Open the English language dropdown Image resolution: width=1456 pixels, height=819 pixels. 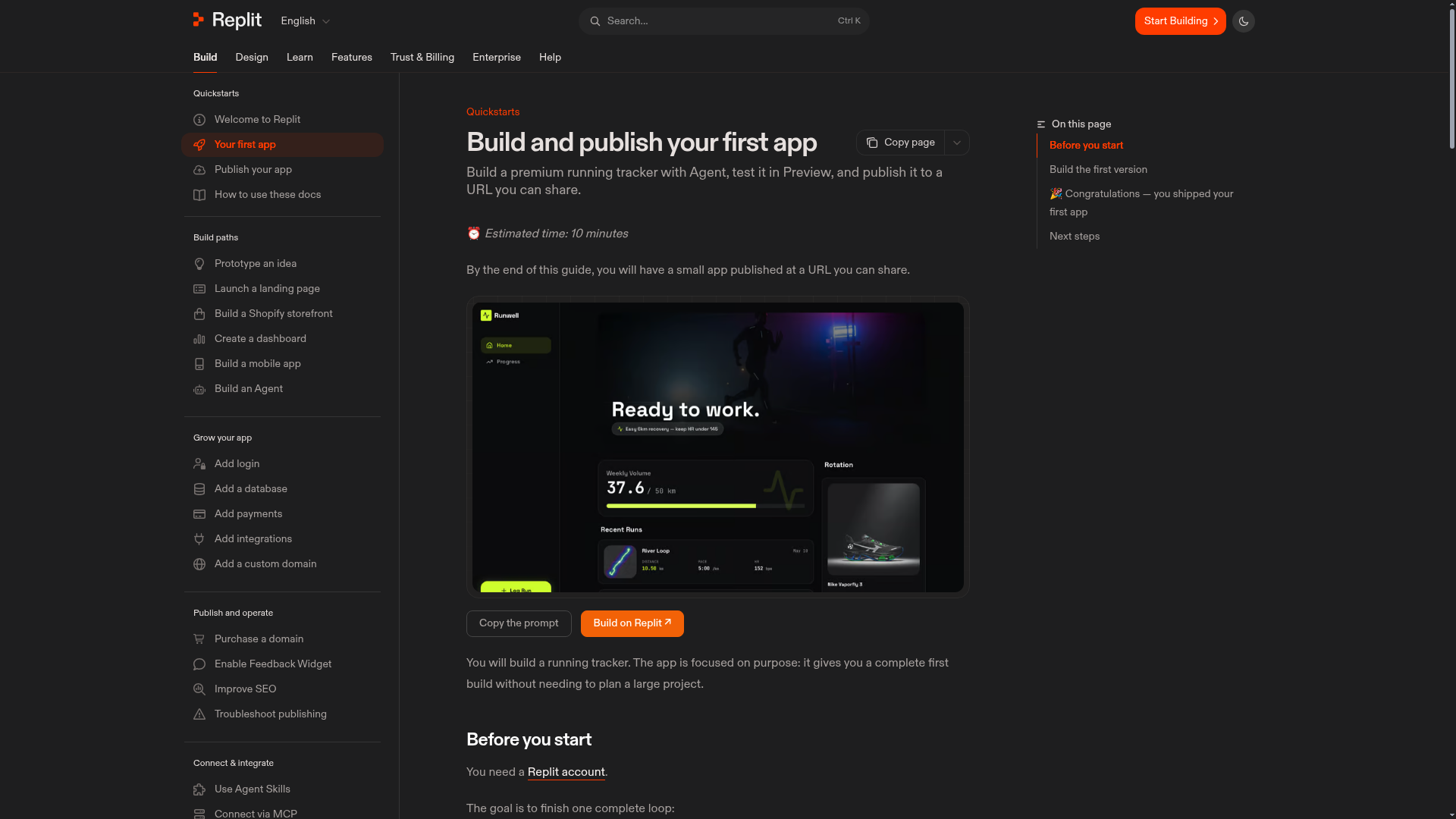pyautogui.click(x=306, y=21)
